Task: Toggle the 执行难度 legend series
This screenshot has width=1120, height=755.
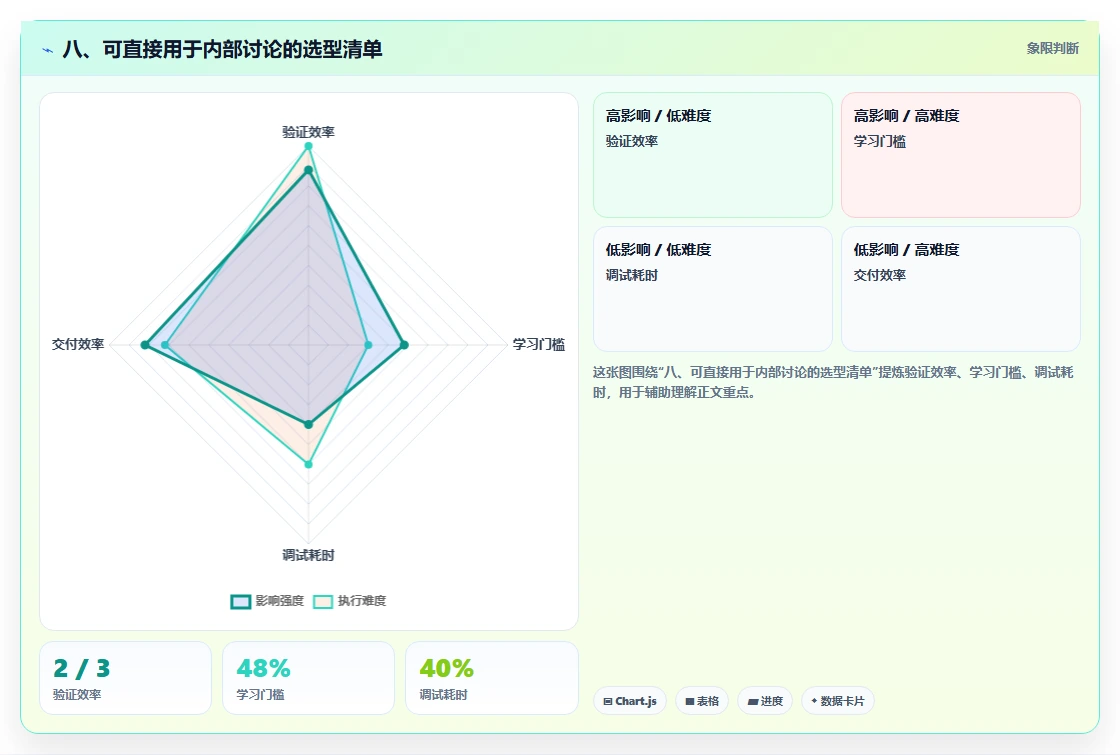Action: [350, 601]
